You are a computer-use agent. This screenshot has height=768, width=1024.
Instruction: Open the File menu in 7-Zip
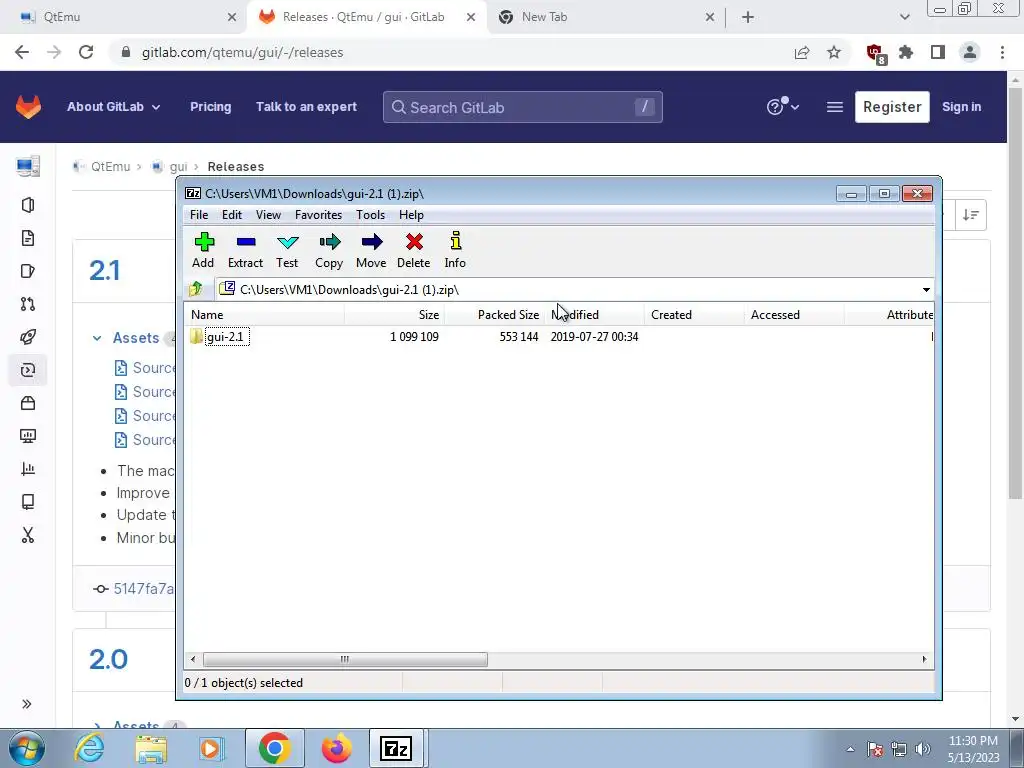(199, 215)
